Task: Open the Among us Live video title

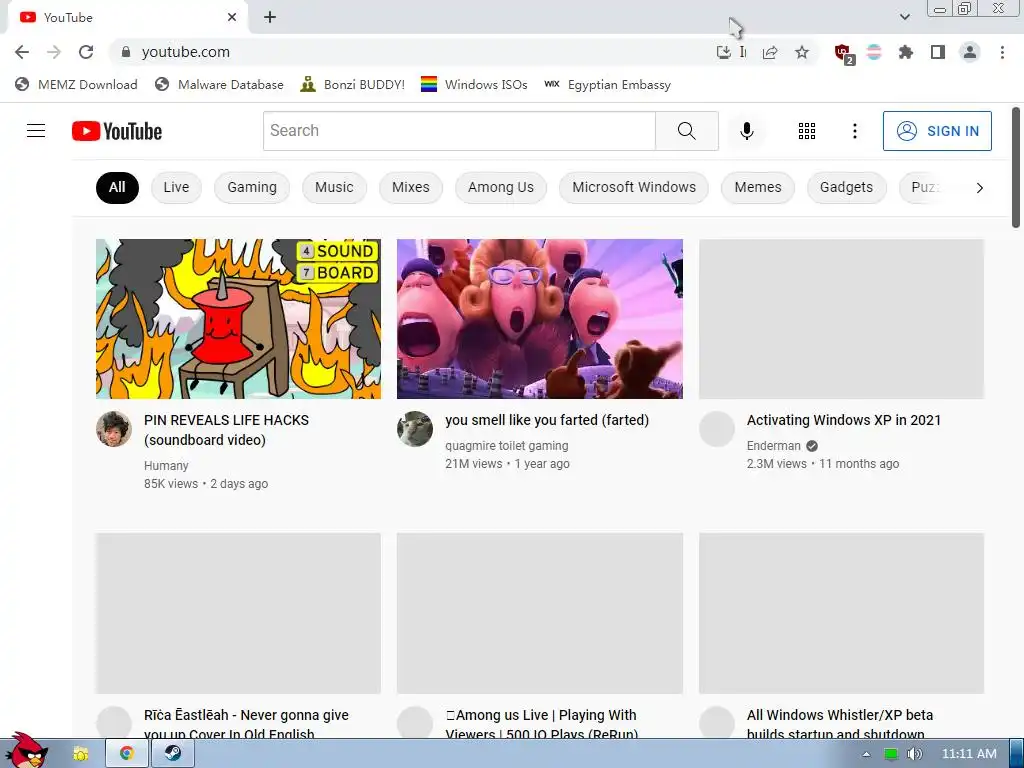Action: 541,724
